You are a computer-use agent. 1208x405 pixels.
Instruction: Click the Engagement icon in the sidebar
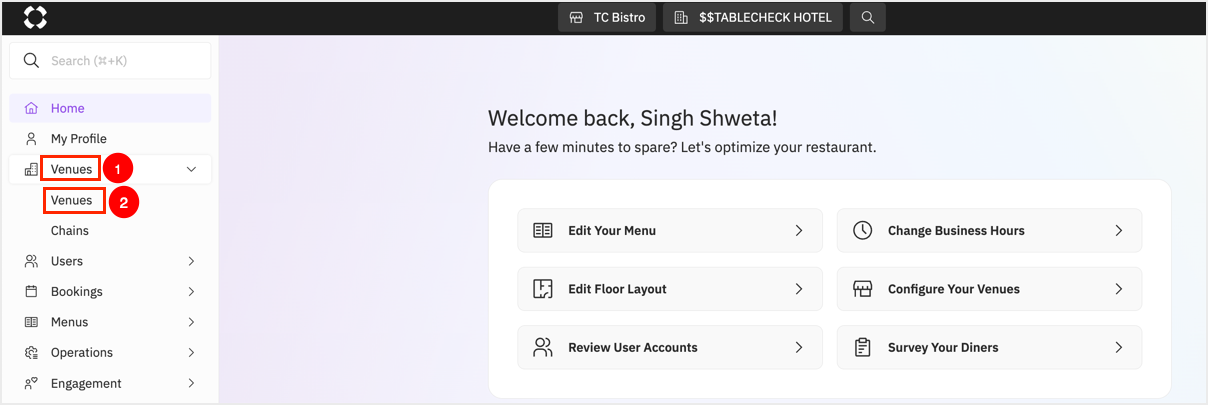31,383
